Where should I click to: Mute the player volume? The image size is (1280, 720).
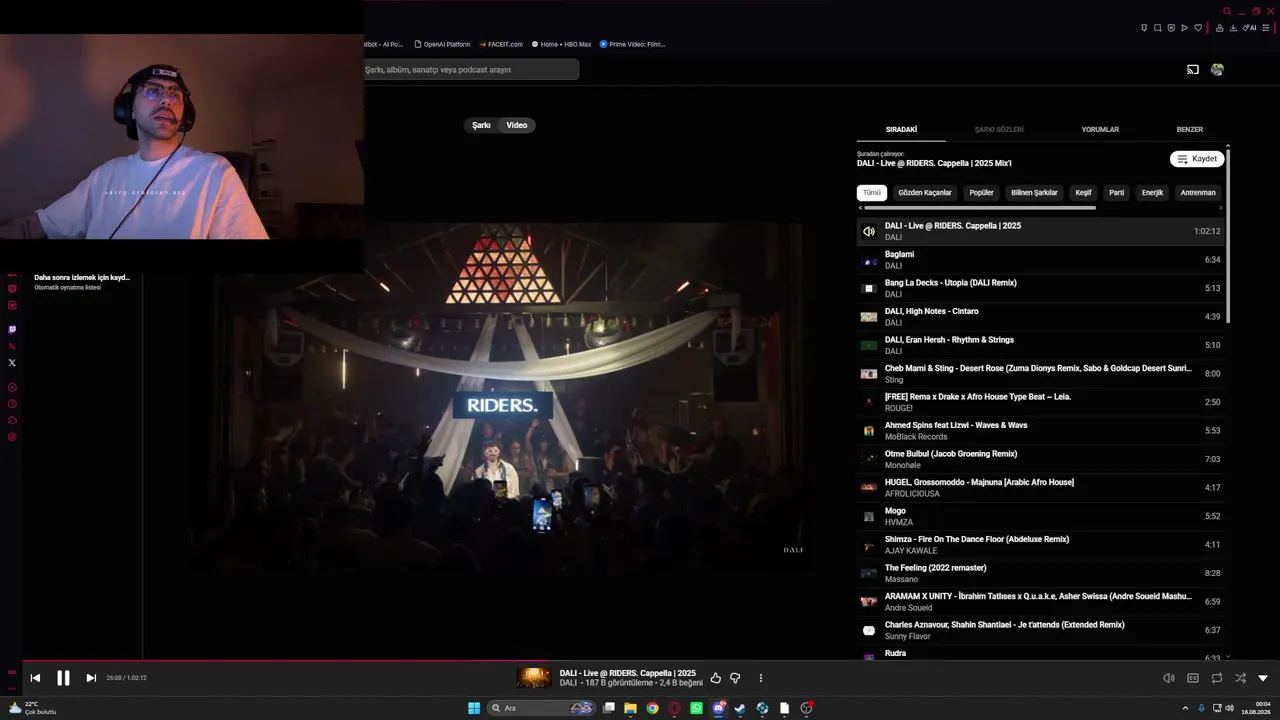[1169, 678]
